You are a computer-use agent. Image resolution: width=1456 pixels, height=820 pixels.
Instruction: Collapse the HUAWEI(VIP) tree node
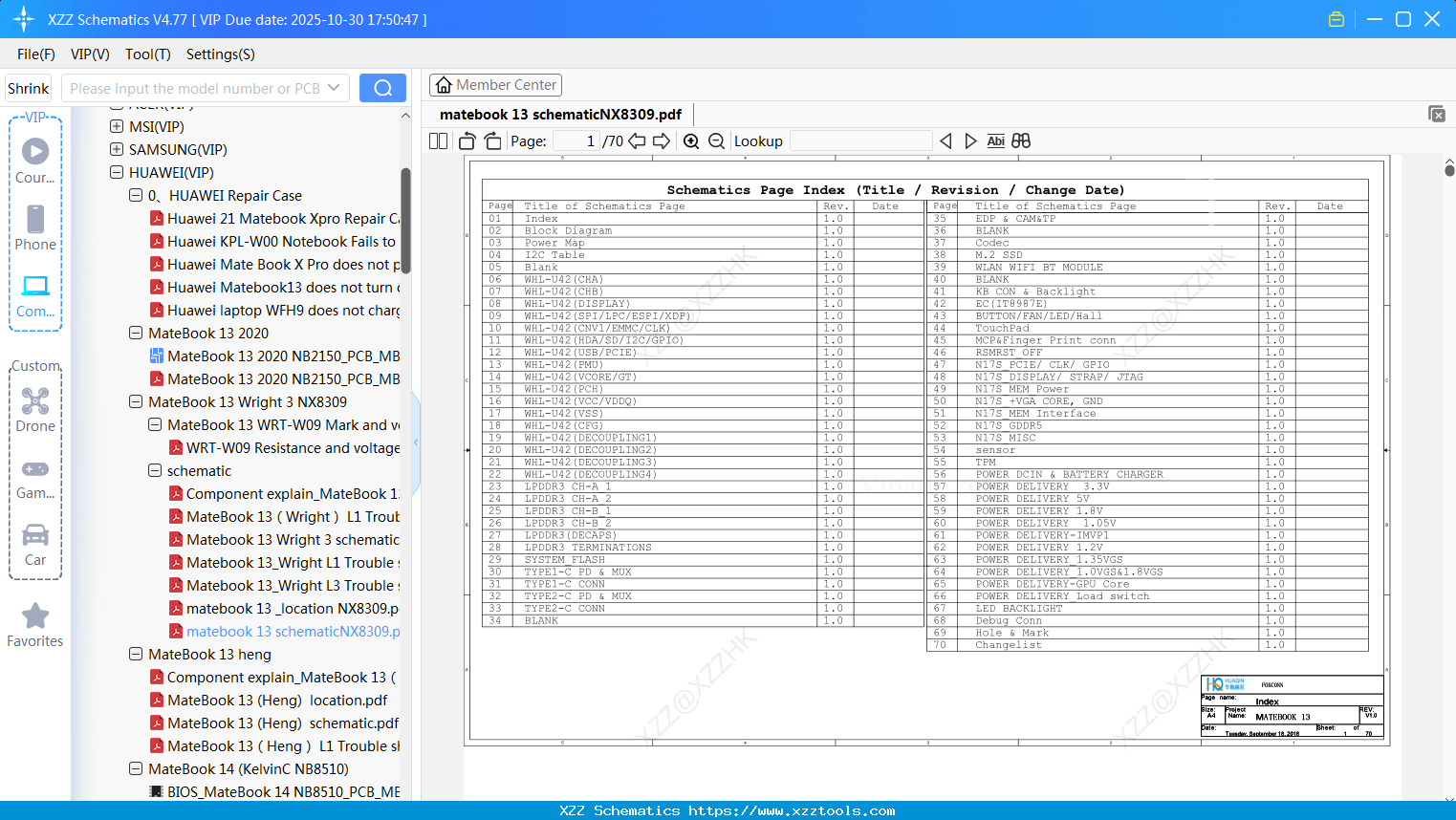click(x=117, y=173)
